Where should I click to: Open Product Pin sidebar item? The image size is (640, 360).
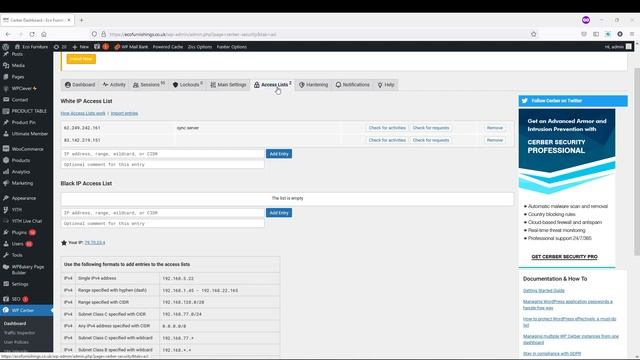click(23, 122)
